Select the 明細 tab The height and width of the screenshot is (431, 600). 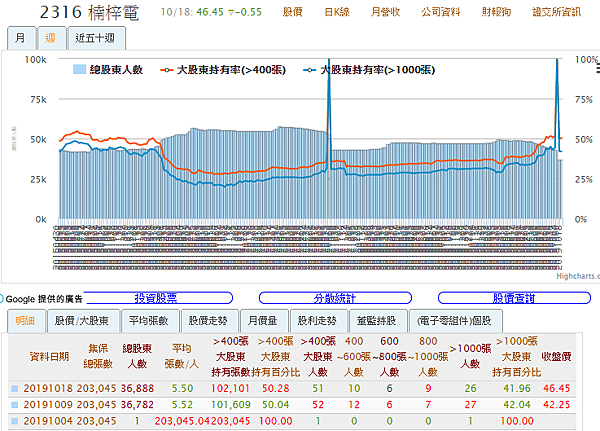[x=26, y=321]
